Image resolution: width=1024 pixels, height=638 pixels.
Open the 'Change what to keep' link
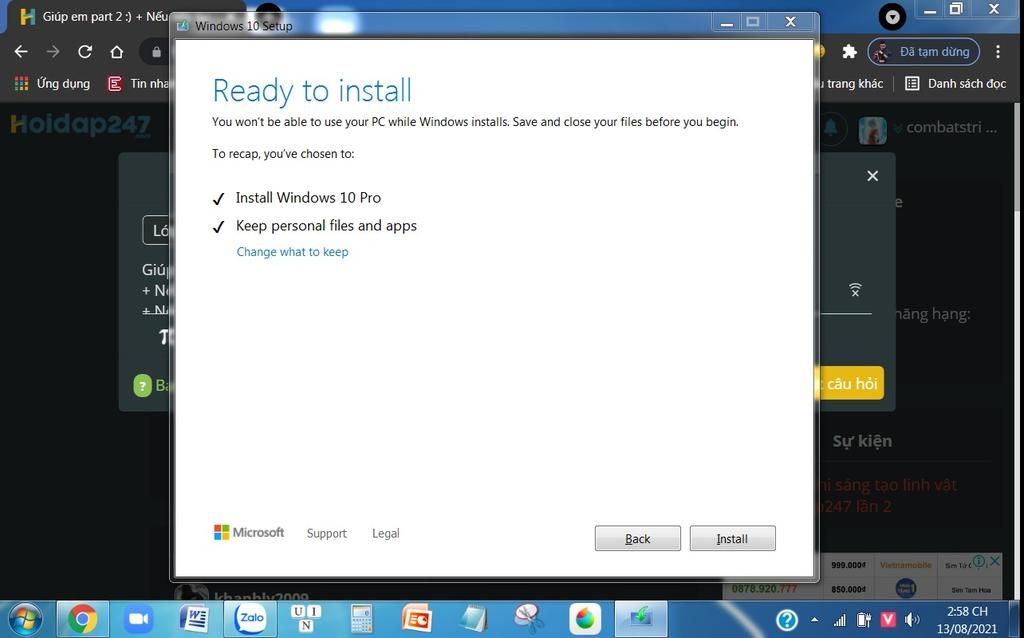[x=292, y=252]
